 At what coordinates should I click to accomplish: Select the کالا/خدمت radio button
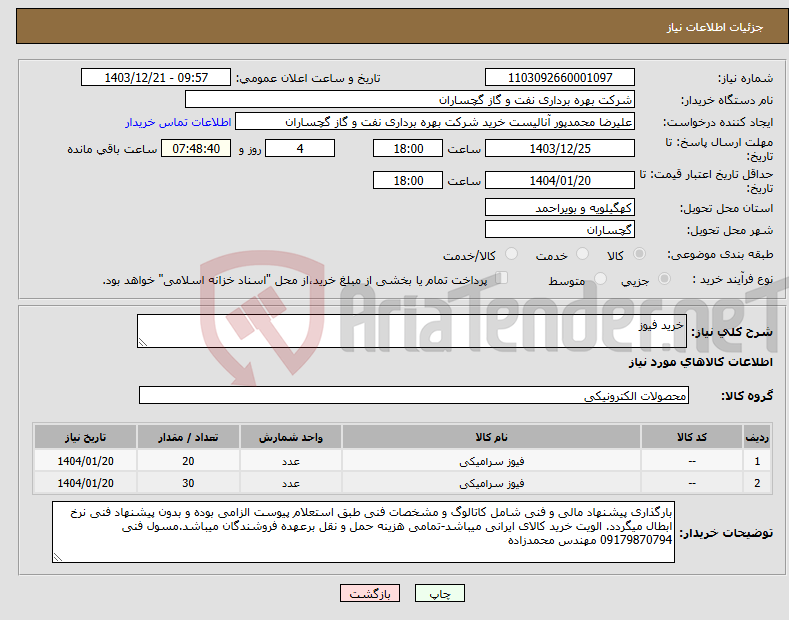coord(511,254)
